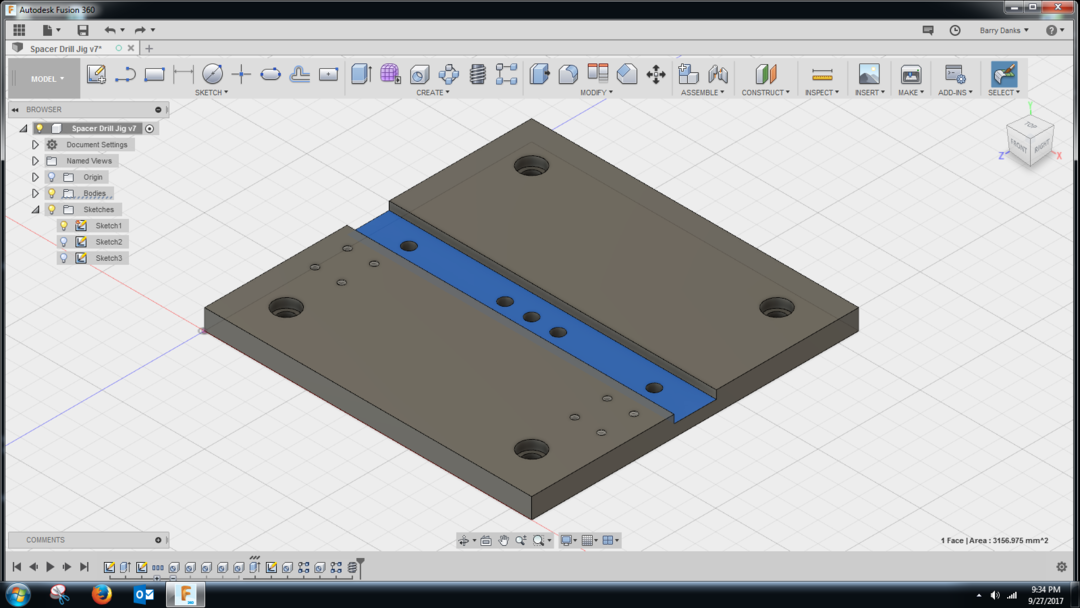Toggle the Origin folder visibility lightbulb
The image size is (1080, 608).
52,177
